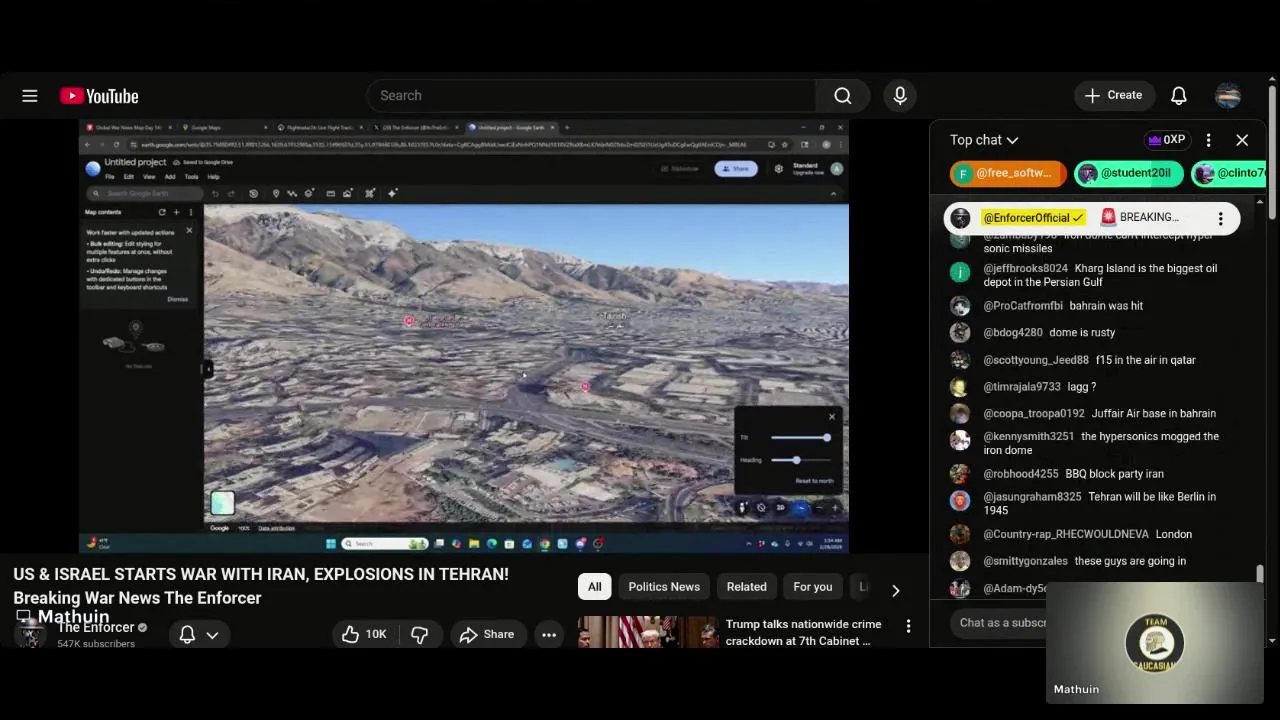Select the draw path tool in Earth

click(x=292, y=194)
